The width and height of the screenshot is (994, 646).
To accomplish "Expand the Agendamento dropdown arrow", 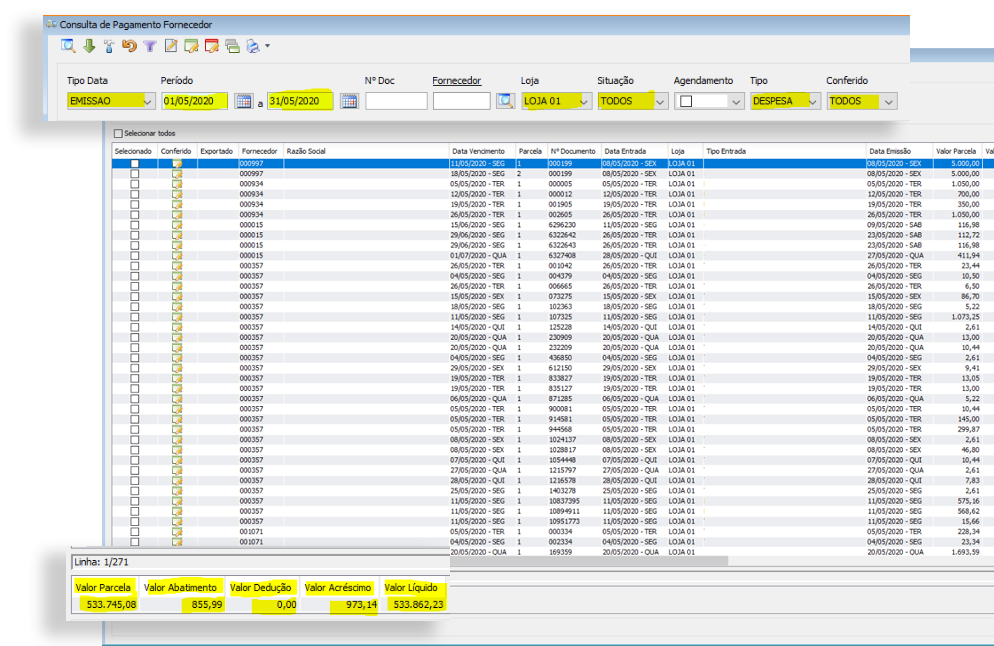I will (x=735, y=101).
